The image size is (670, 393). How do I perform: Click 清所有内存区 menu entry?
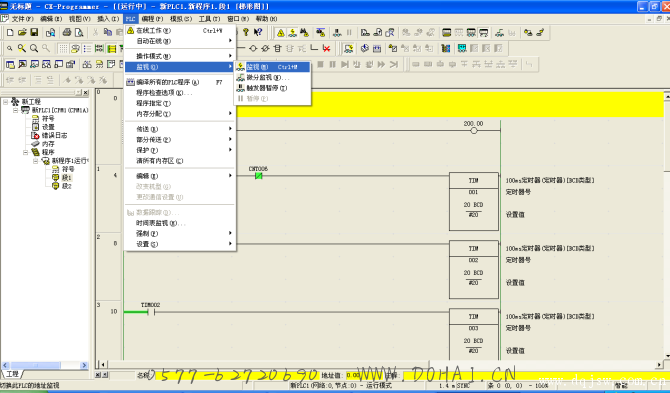coord(180,161)
